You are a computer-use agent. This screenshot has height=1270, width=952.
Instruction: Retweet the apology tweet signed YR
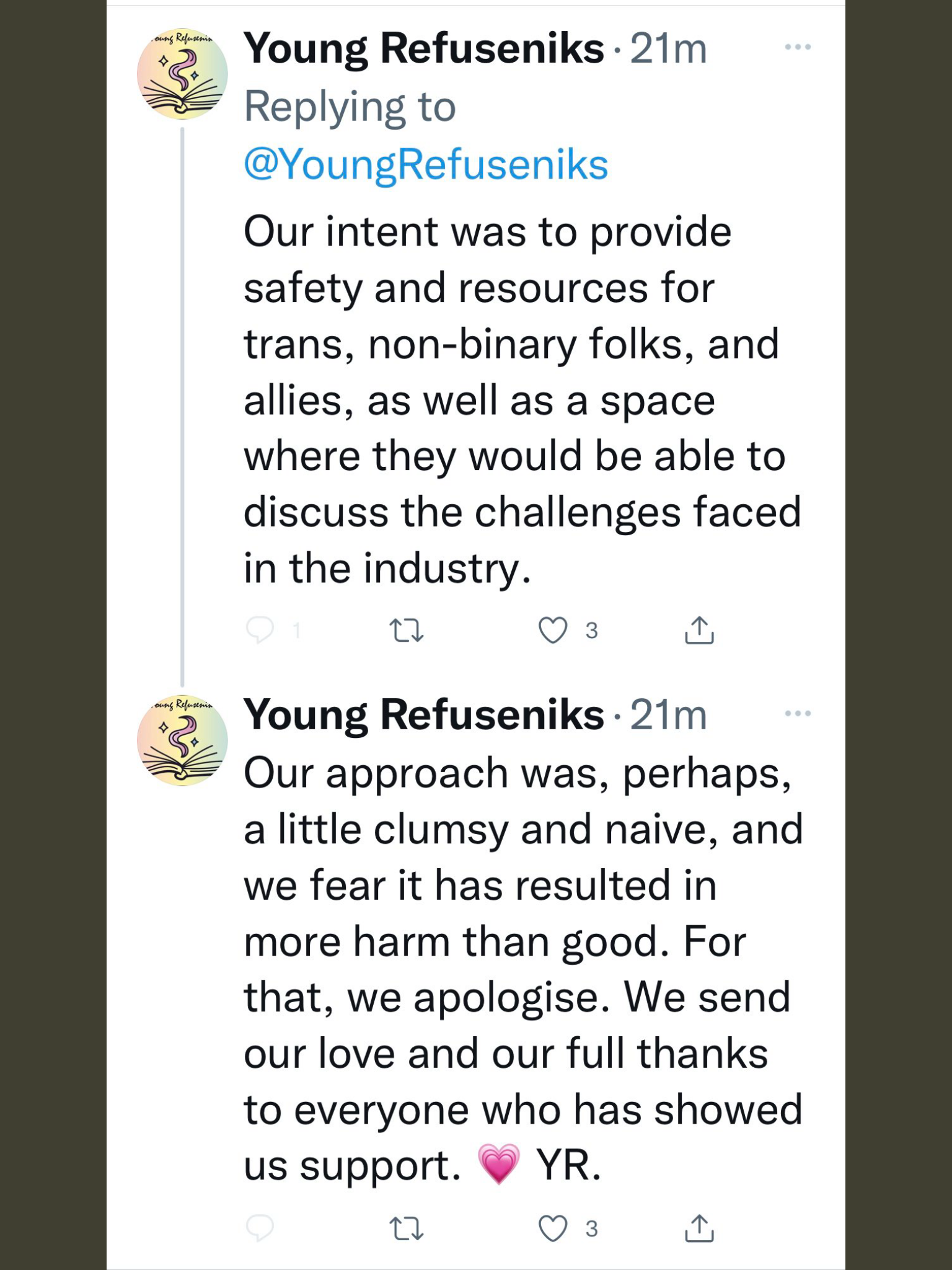pyautogui.click(x=406, y=1228)
